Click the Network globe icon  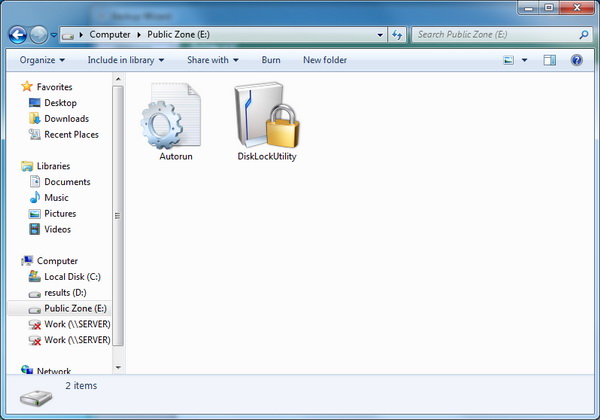click(x=27, y=370)
